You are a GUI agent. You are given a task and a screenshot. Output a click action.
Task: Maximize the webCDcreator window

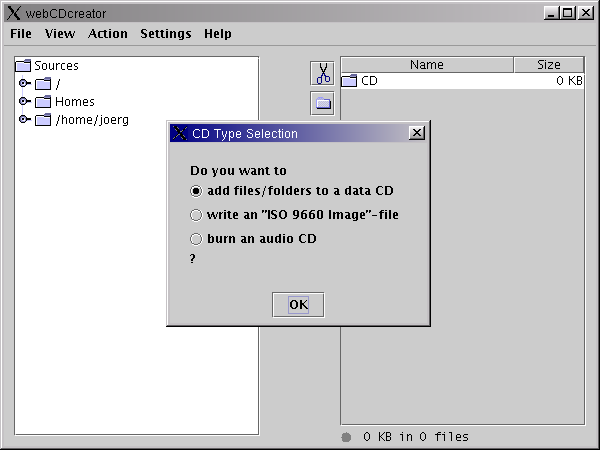tap(567, 13)
